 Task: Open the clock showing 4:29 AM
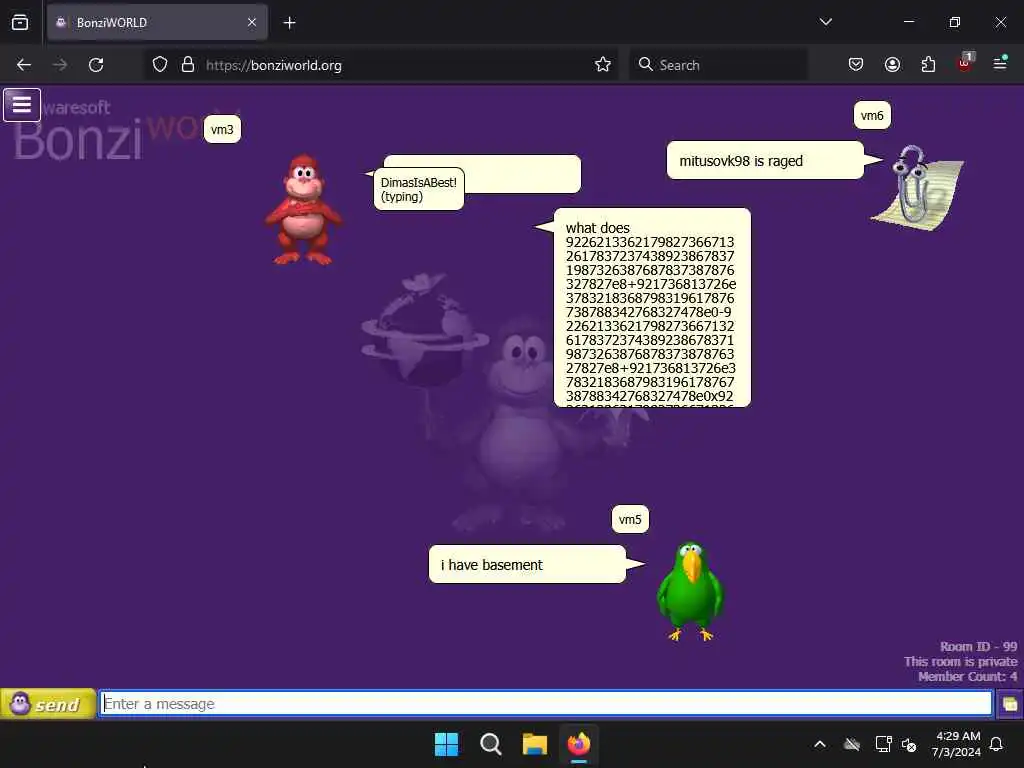click(x=957, y=744)
